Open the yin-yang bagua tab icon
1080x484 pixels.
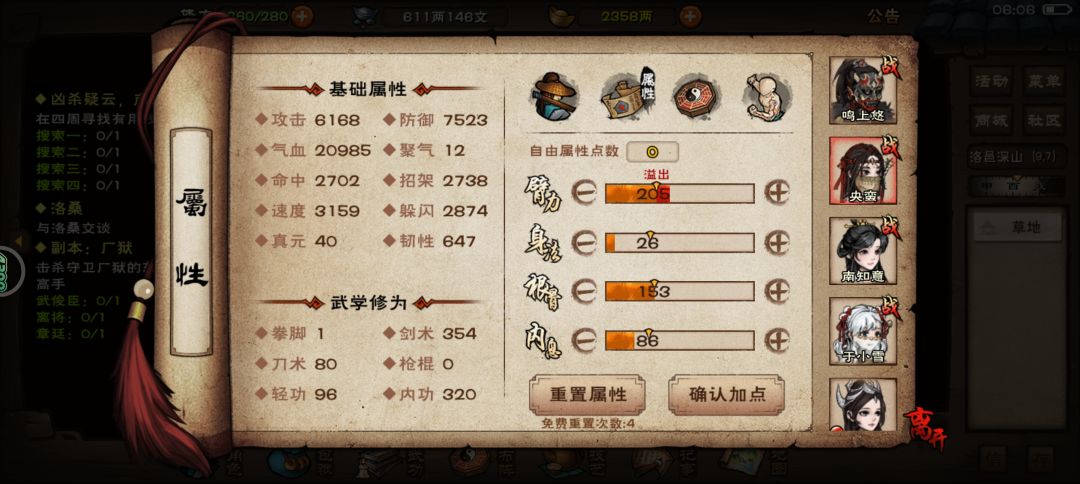click(696, 96)
